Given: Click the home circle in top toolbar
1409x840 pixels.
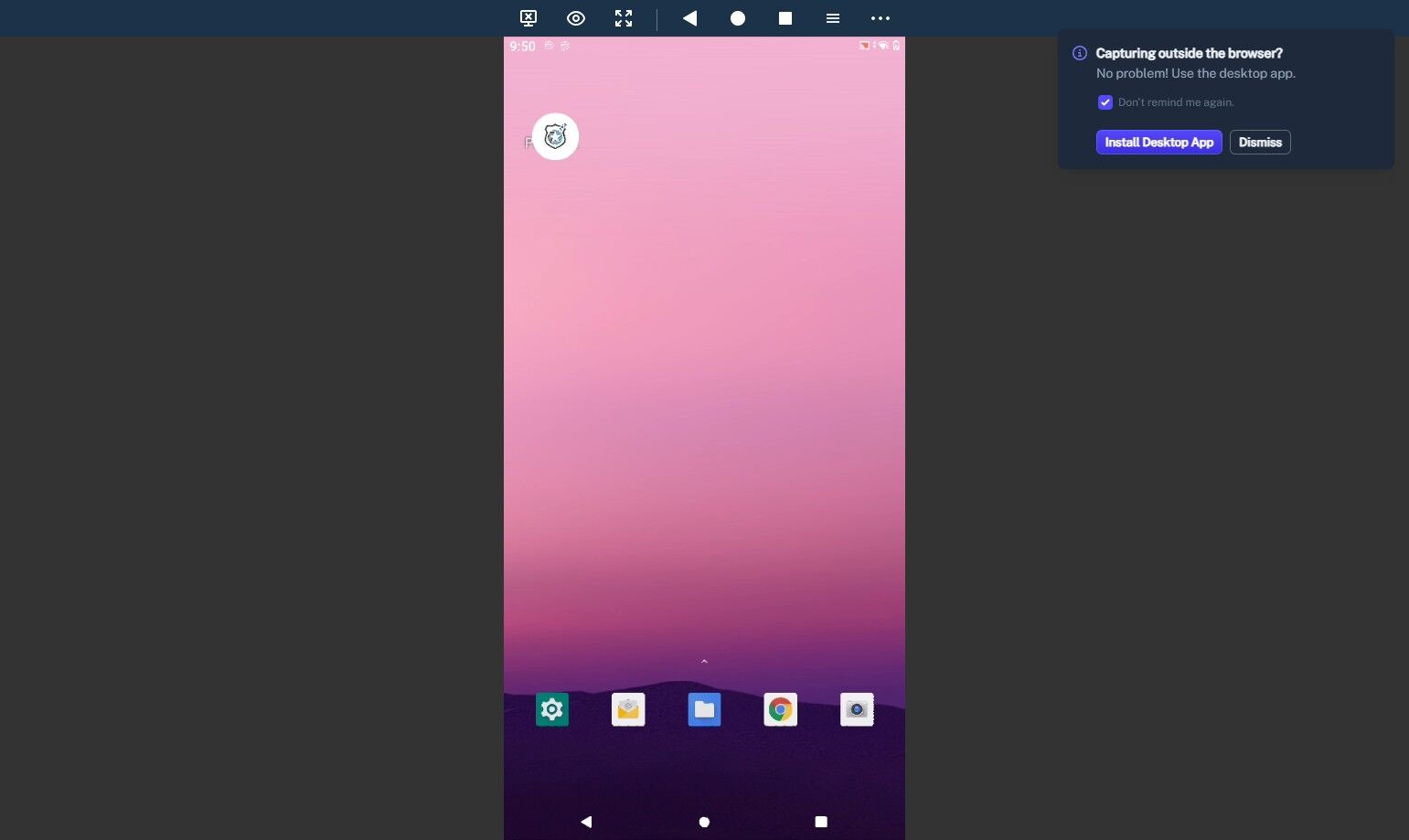Looking at the screenshot, I should click(x=738, y=18).
